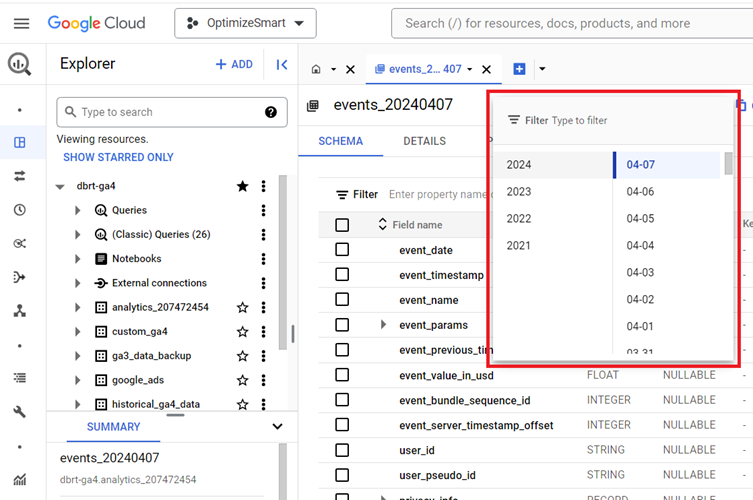This screenshot has height=500, width=753.
Task: Click the date list scrollbar thumb
Action: click(x=729, y=164)
